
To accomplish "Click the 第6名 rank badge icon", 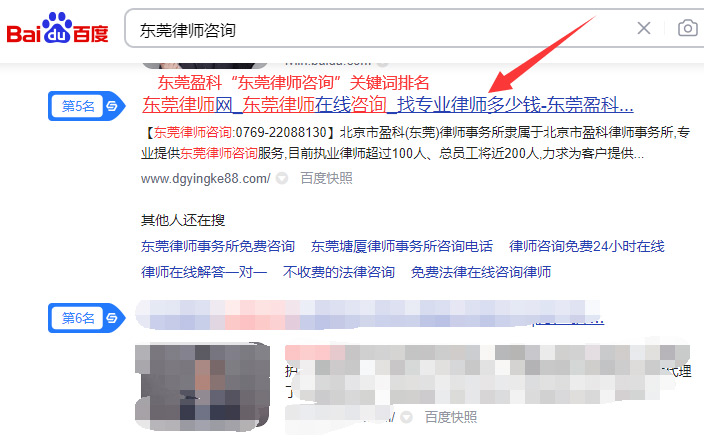I will [87, 318].
